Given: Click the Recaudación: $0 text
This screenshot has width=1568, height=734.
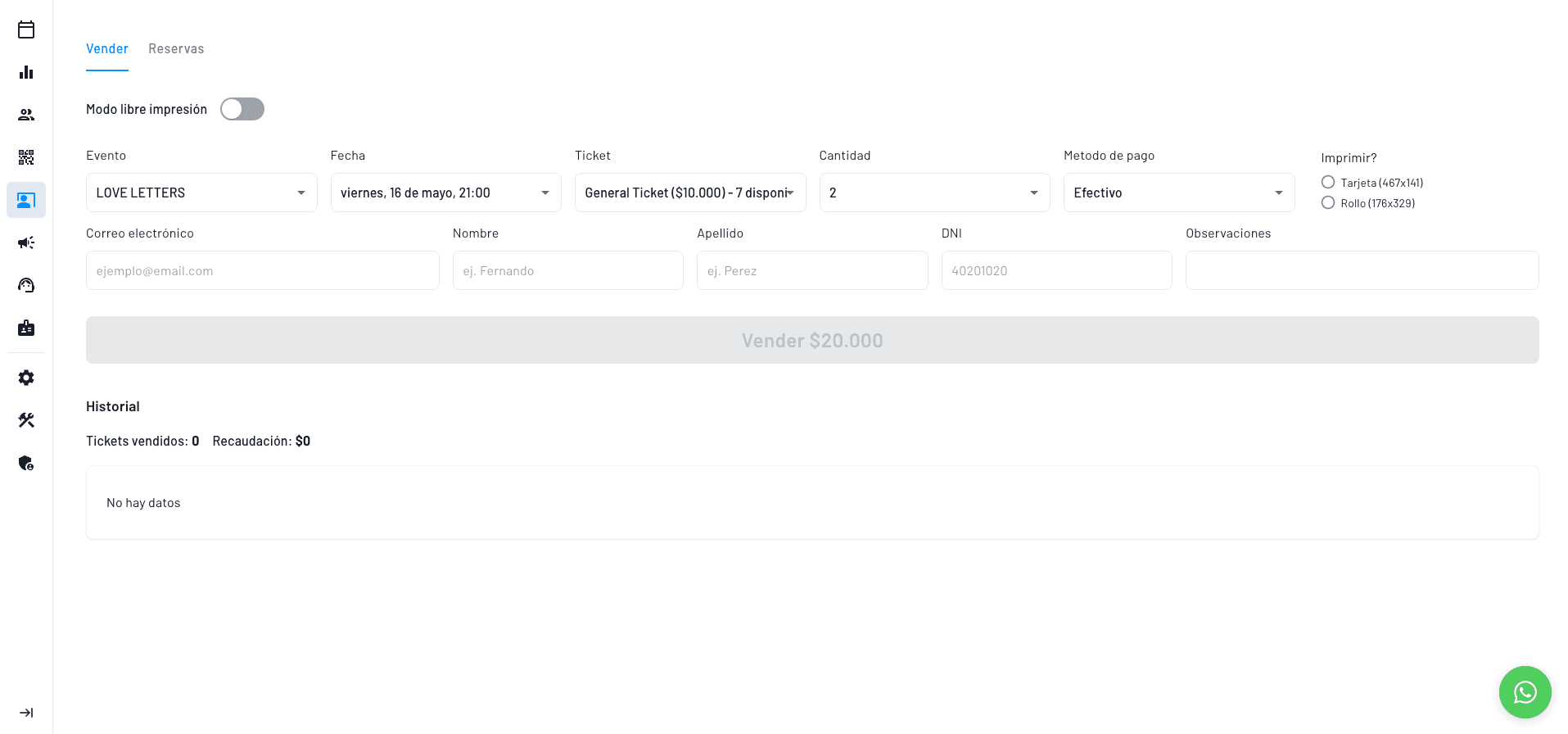Looking at the screenshot, I should coord(261,441).
